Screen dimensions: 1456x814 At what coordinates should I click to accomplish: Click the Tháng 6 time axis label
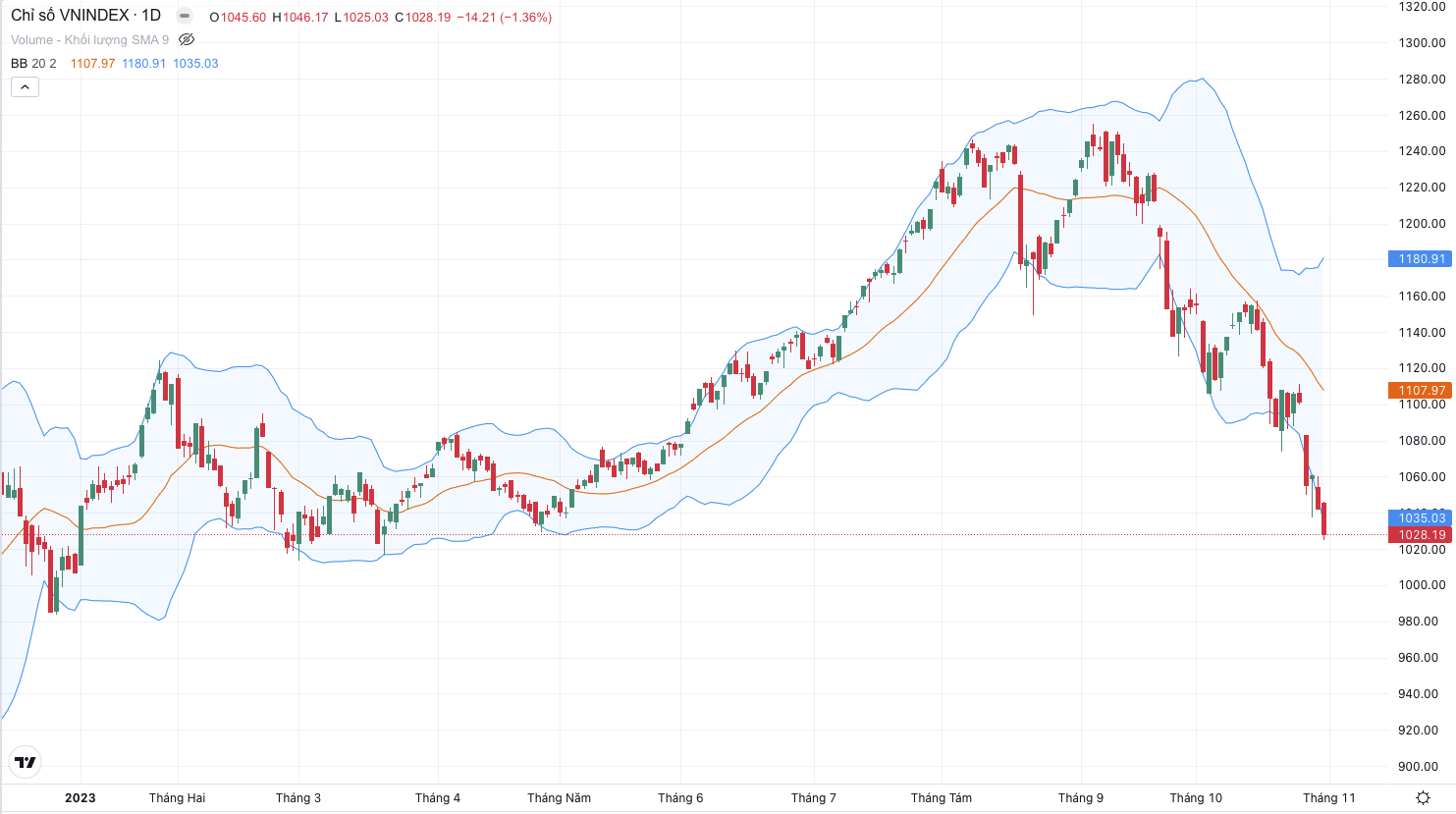tap(680, 797)
